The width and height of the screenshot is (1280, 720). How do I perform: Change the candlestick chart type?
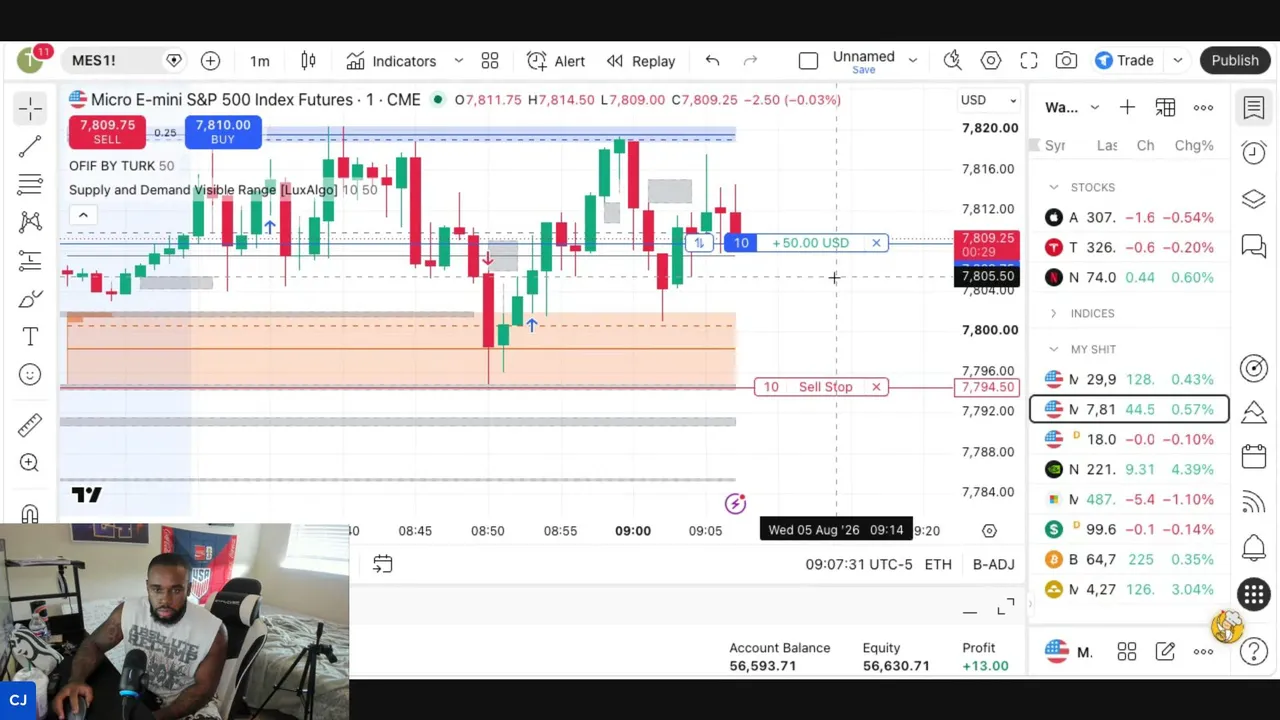[x=308, y=61]
